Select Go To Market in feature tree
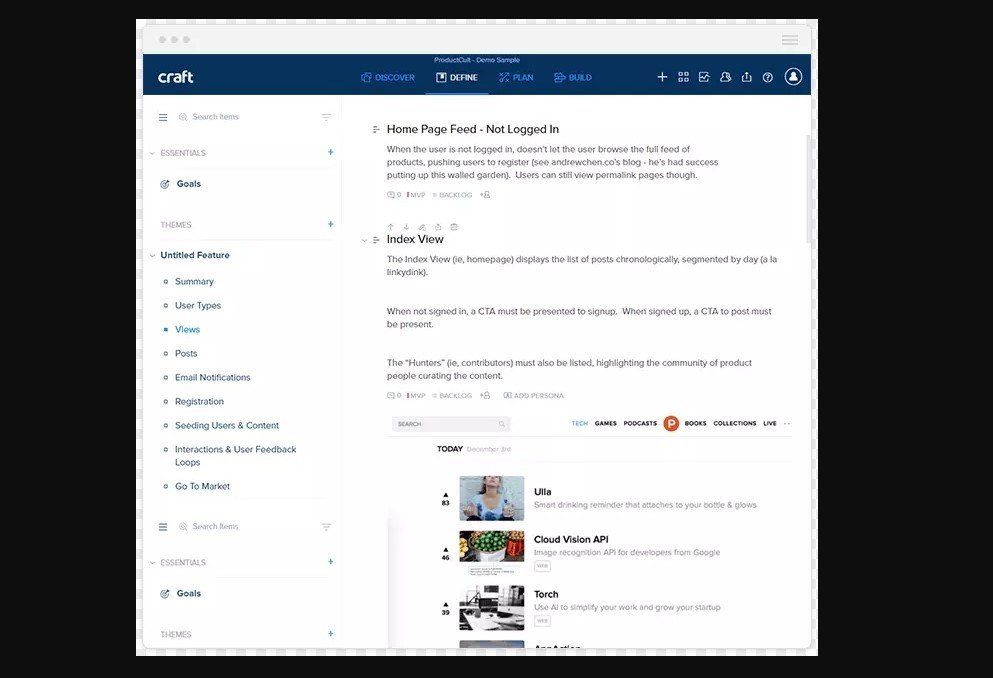The image size is (993, 678). (203, 487)
